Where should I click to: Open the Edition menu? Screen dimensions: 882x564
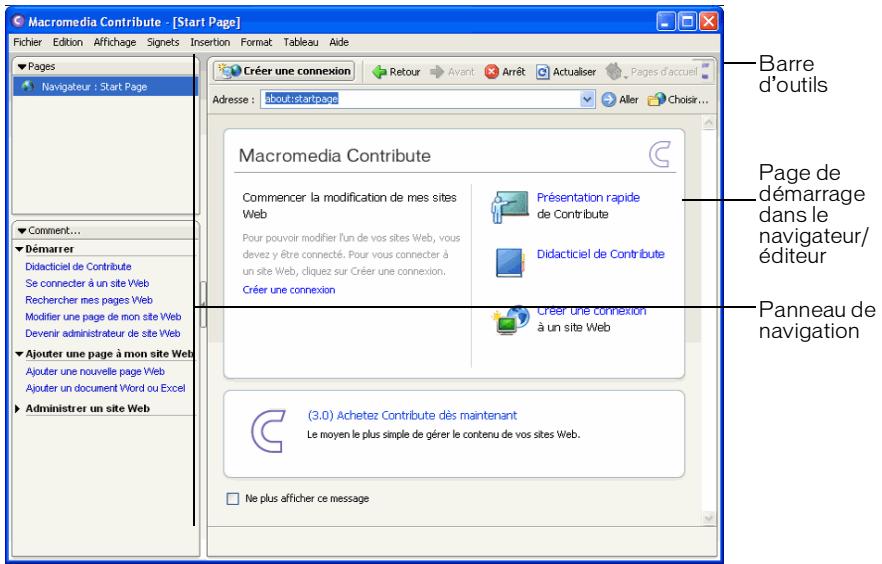(68, 42)
